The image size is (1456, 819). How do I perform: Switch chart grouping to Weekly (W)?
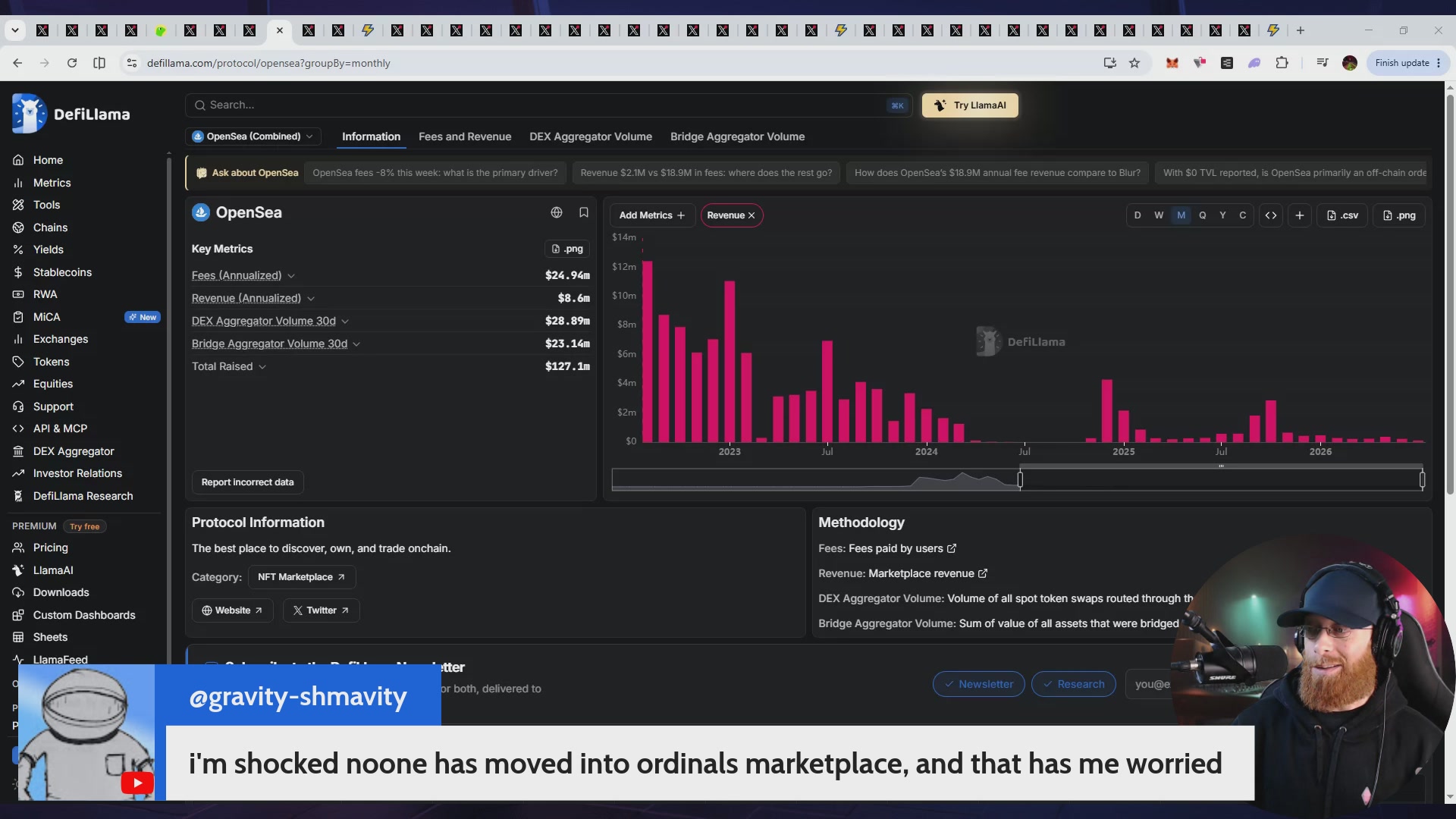(1159, 215)
